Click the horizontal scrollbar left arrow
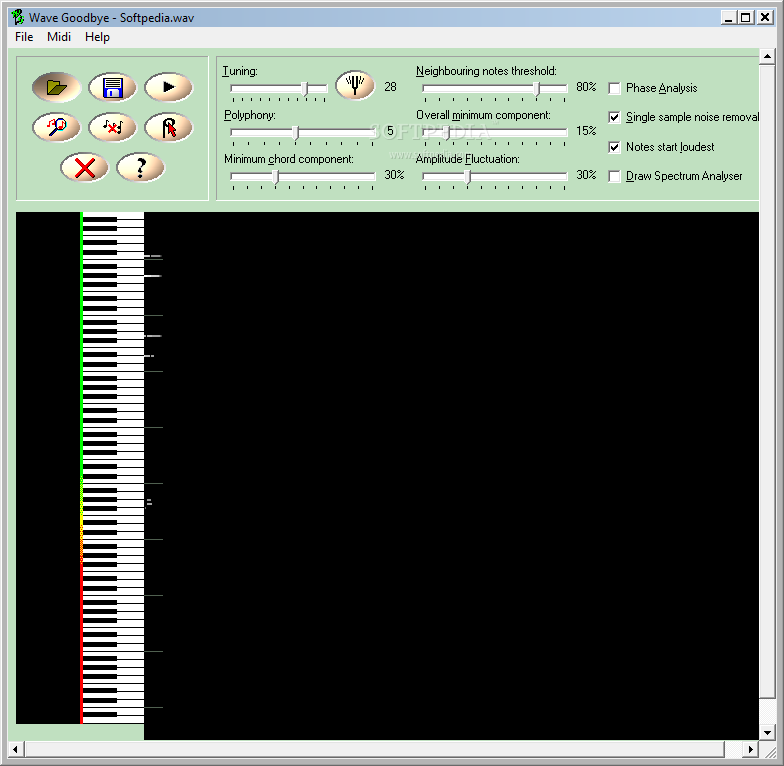Screen dimensions: 784x766 tap(16, 749)
